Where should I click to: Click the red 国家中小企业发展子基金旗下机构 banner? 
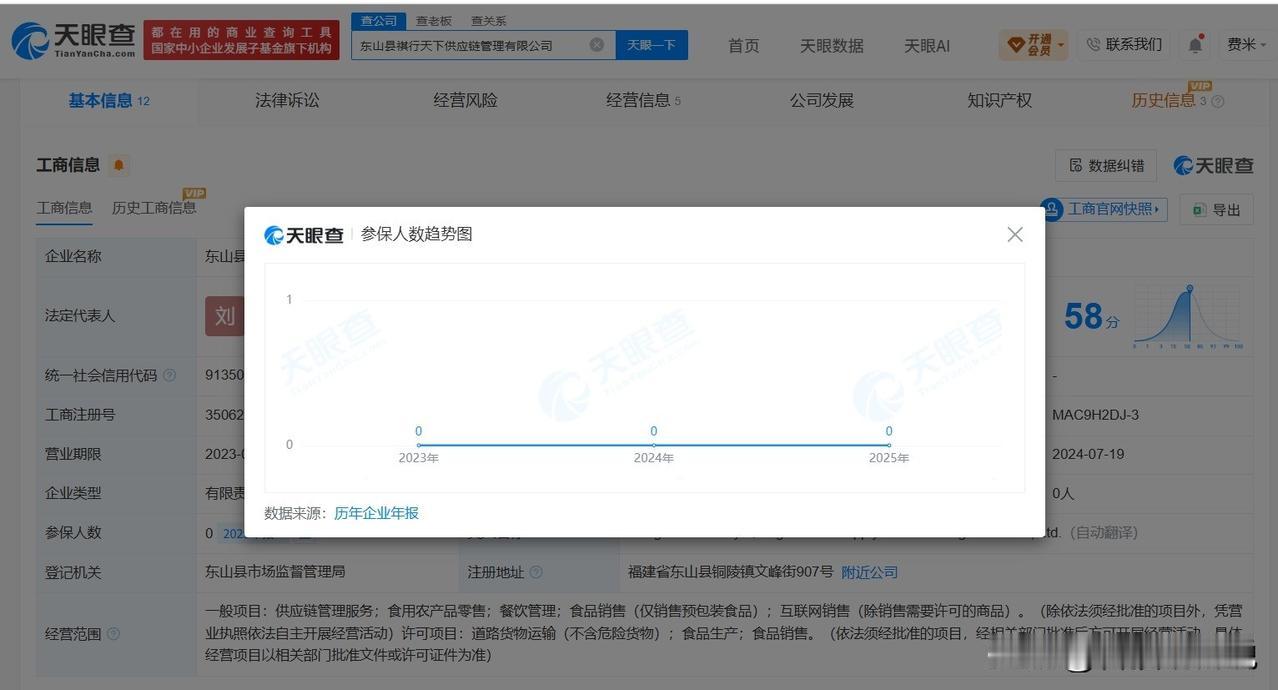coord(242,40)
